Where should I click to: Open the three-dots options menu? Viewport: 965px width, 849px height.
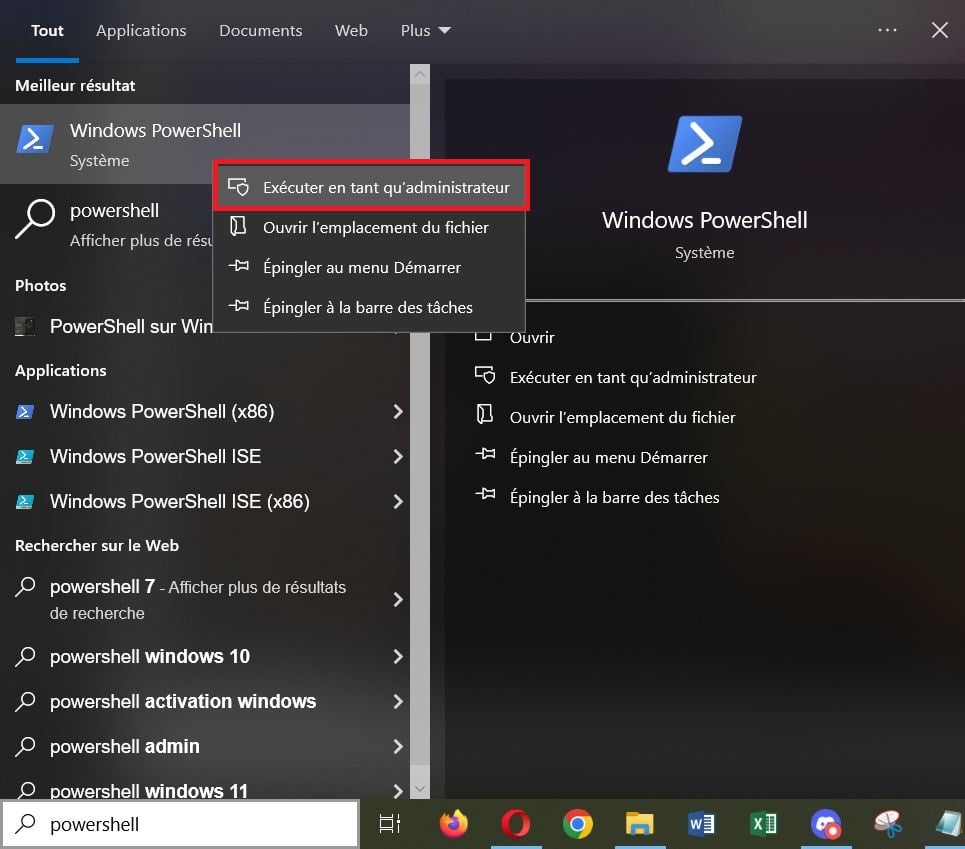pos(887,30)
